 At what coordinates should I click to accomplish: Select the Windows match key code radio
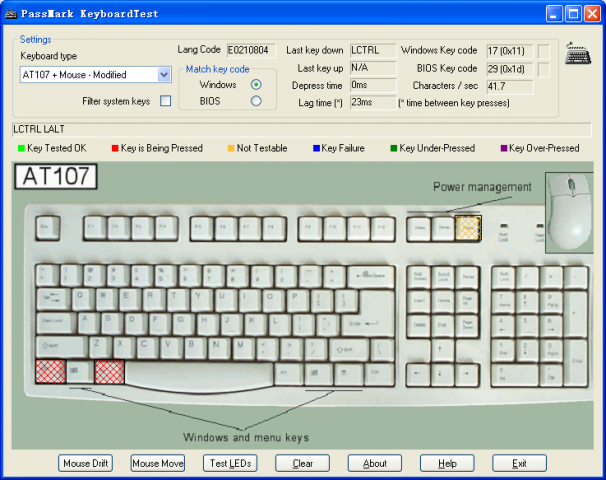[x=256, y=85]
